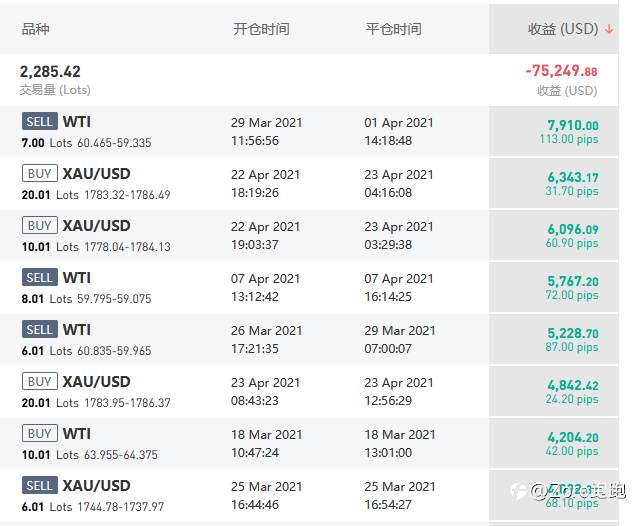Click BUY badge on WTI 10.01 lots trade
Viewport: 634px width, 526px height.
click(x=40, y=433)
